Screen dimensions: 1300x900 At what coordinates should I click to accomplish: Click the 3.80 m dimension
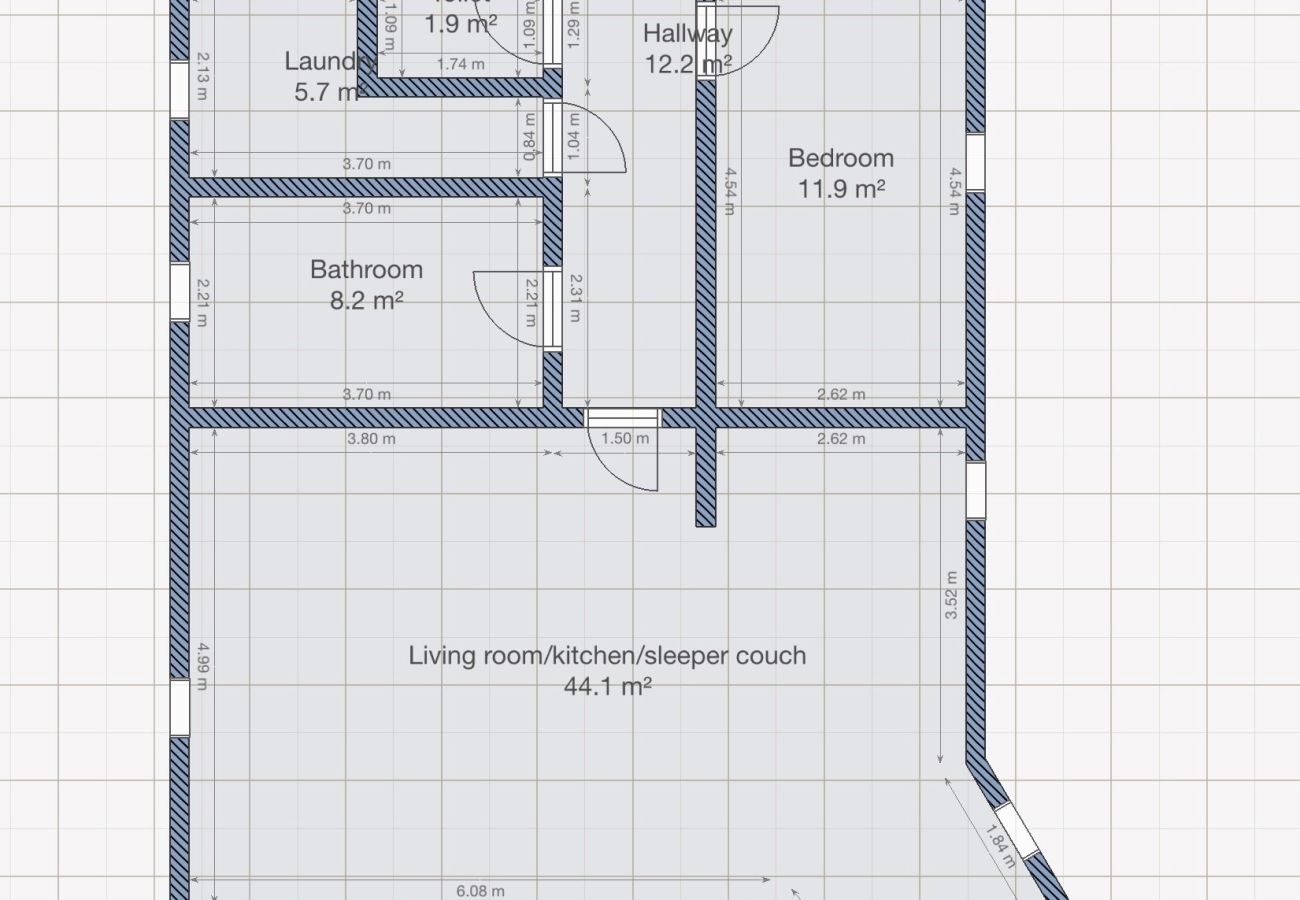(370, 439)
